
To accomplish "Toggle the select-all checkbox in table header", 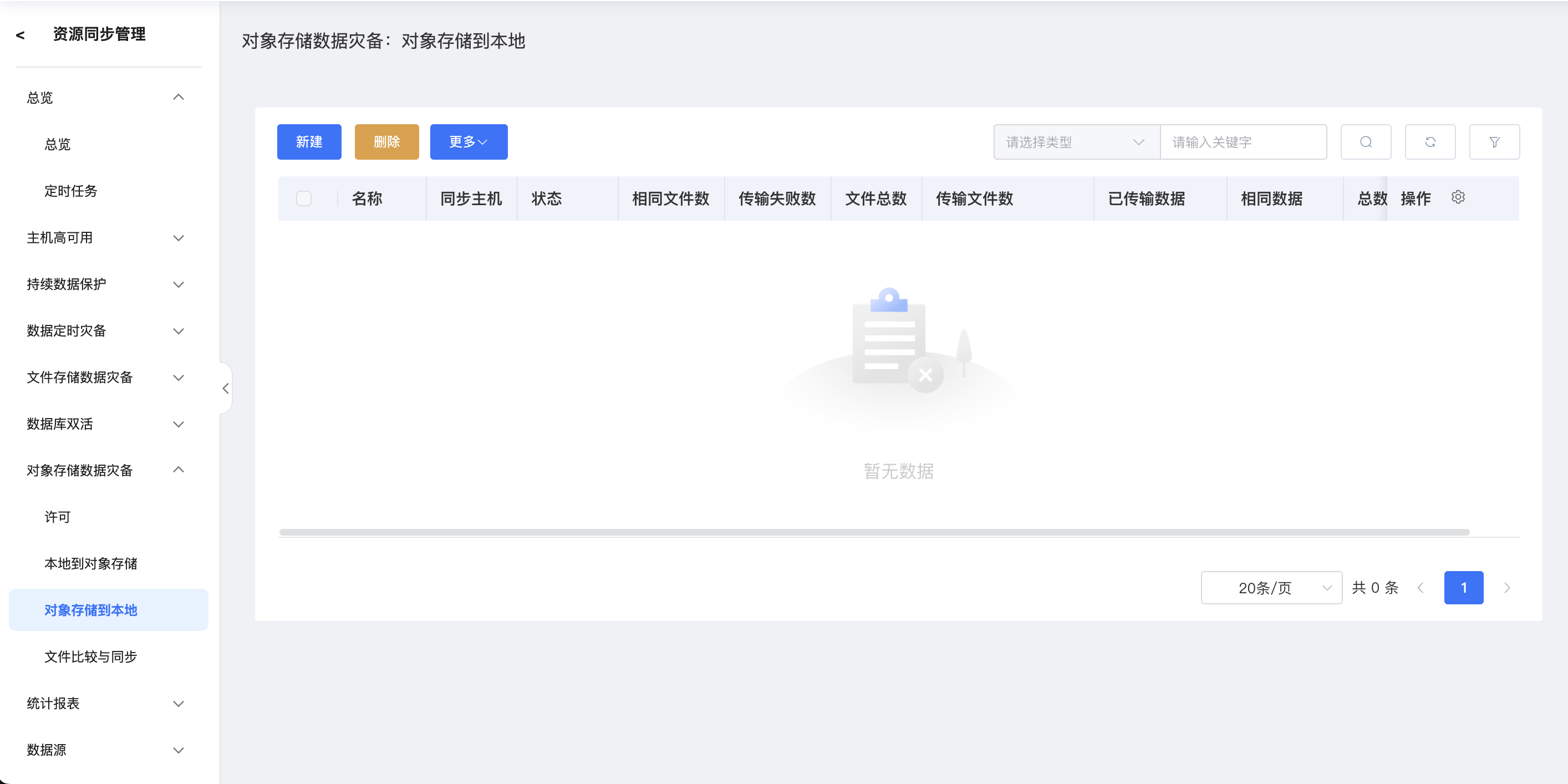I will [304, 198].
